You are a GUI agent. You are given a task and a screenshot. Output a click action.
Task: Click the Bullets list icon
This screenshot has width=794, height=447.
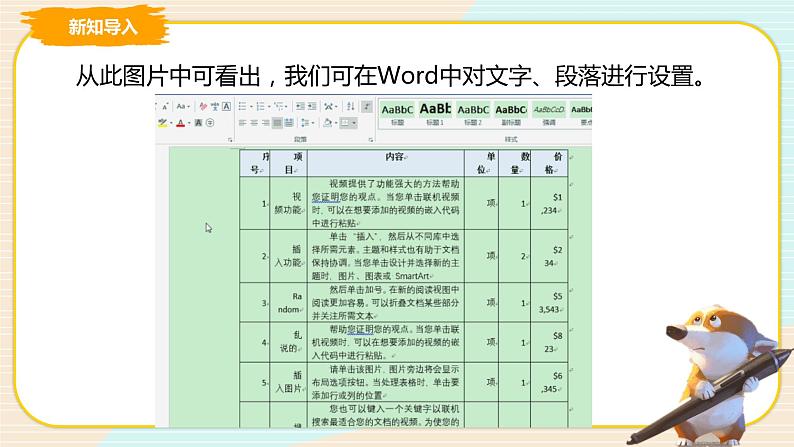click(243, 106)
